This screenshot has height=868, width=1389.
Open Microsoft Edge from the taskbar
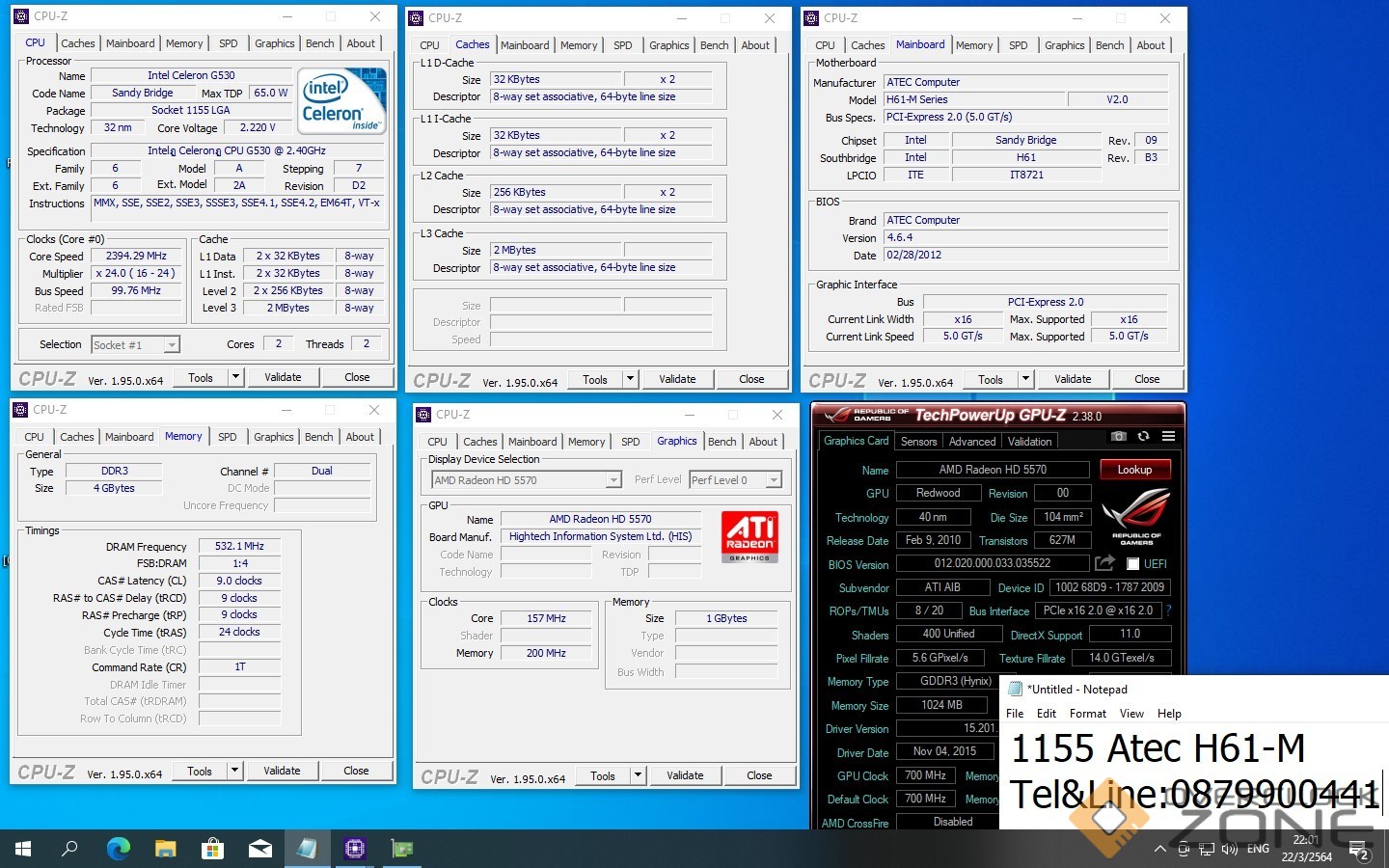(118, 849)
